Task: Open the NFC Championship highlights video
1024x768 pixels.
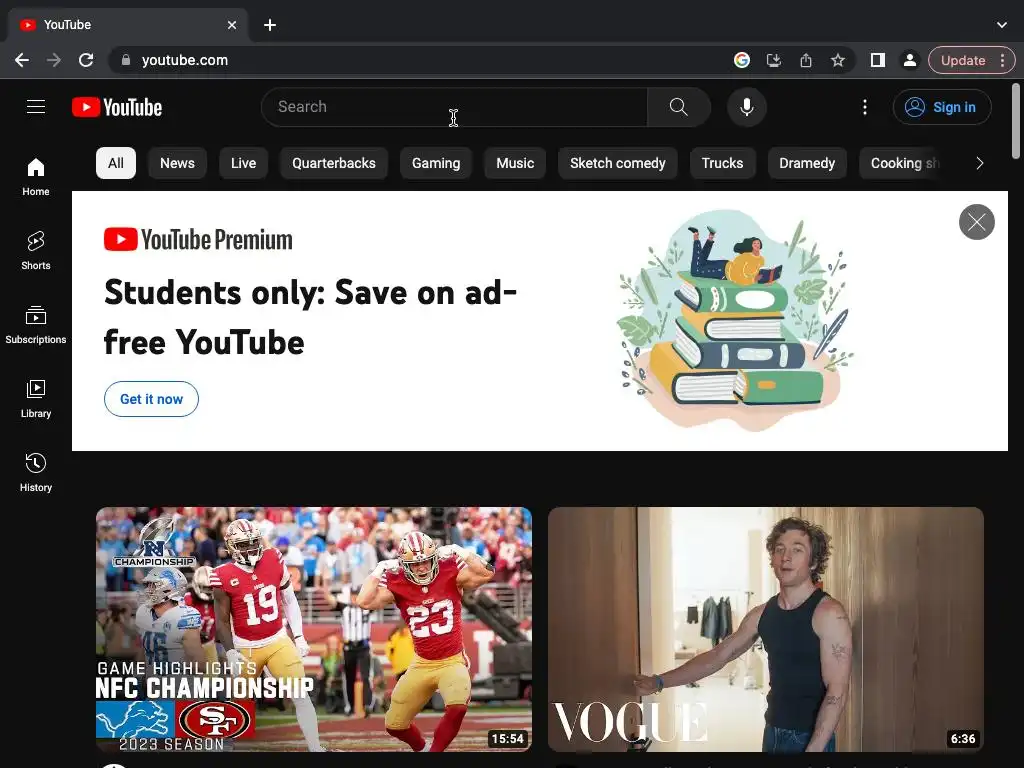Action: [313, 630]
